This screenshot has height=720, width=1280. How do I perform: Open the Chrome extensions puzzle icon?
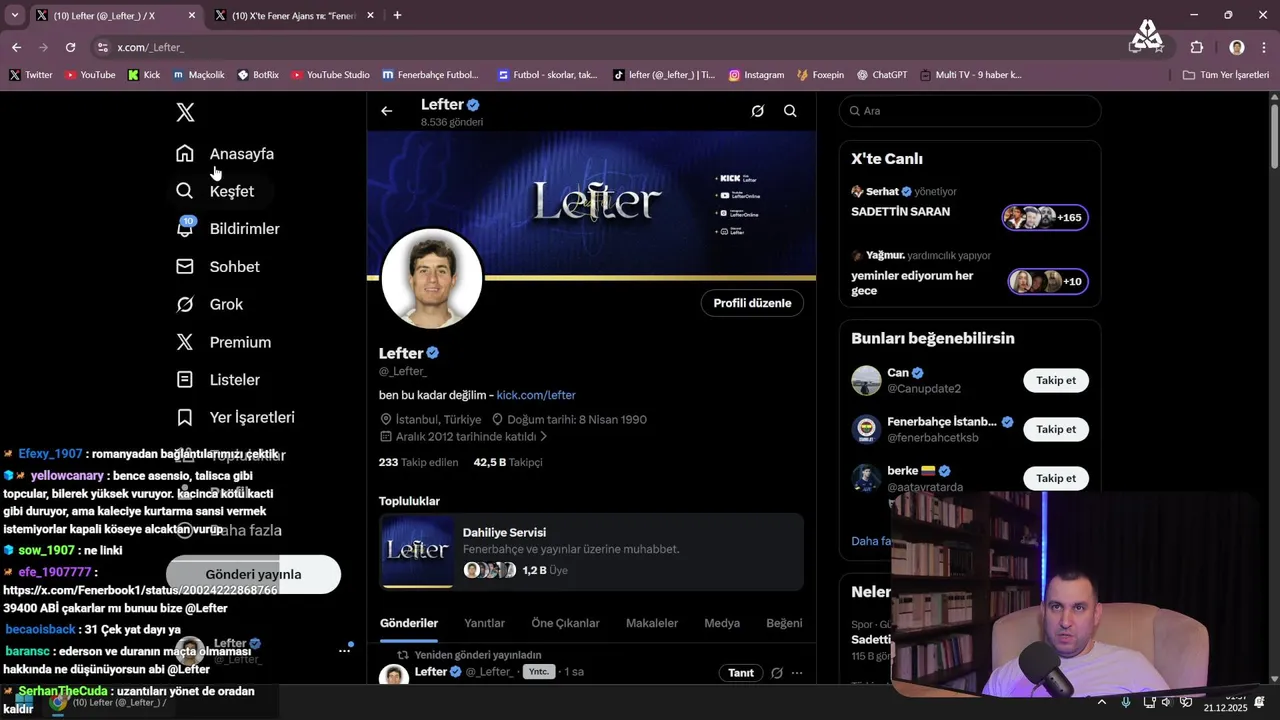[1197, 47]
